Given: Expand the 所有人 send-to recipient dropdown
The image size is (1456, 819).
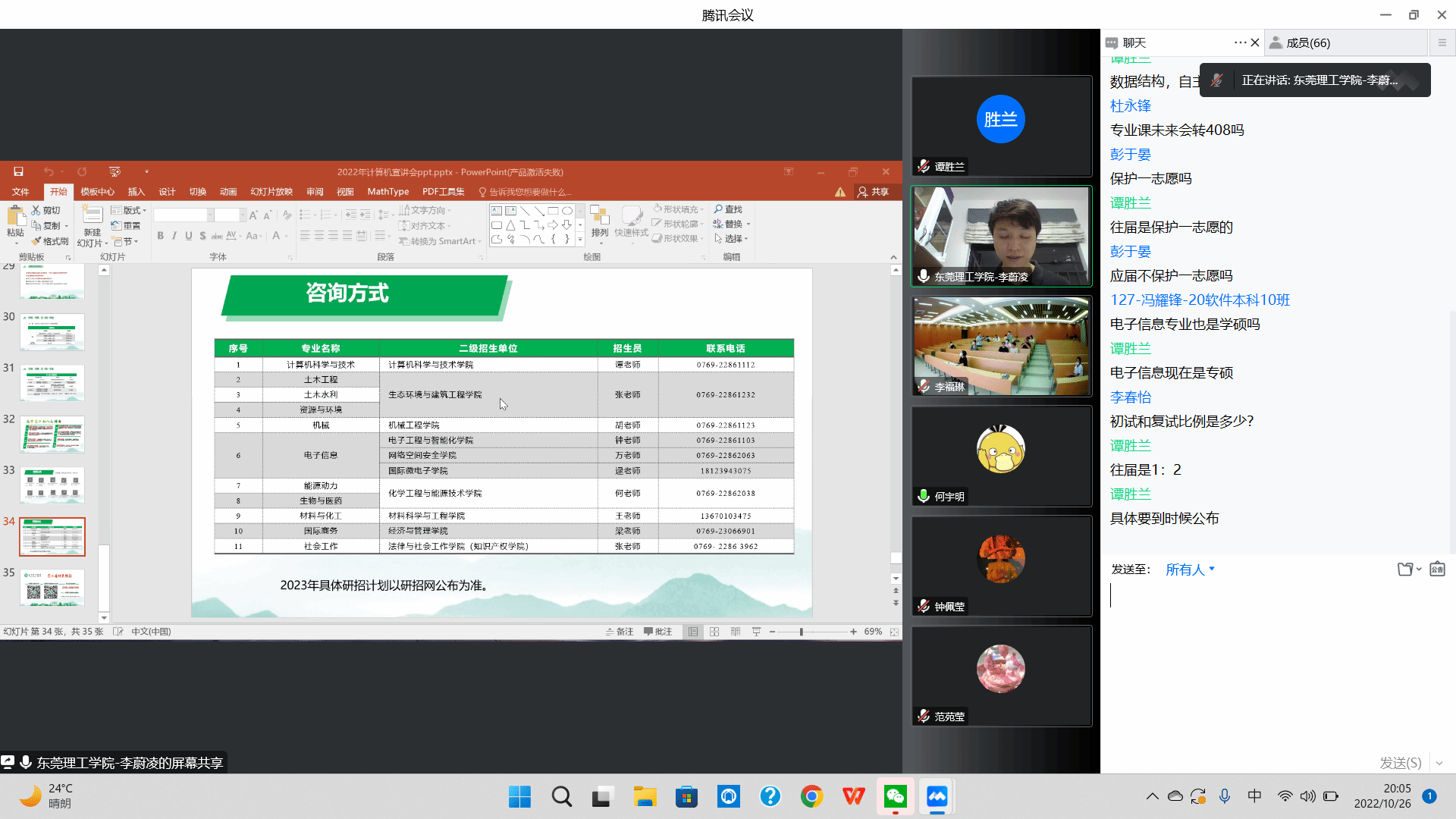Looking at the screenshot, I should point(1190,570).
